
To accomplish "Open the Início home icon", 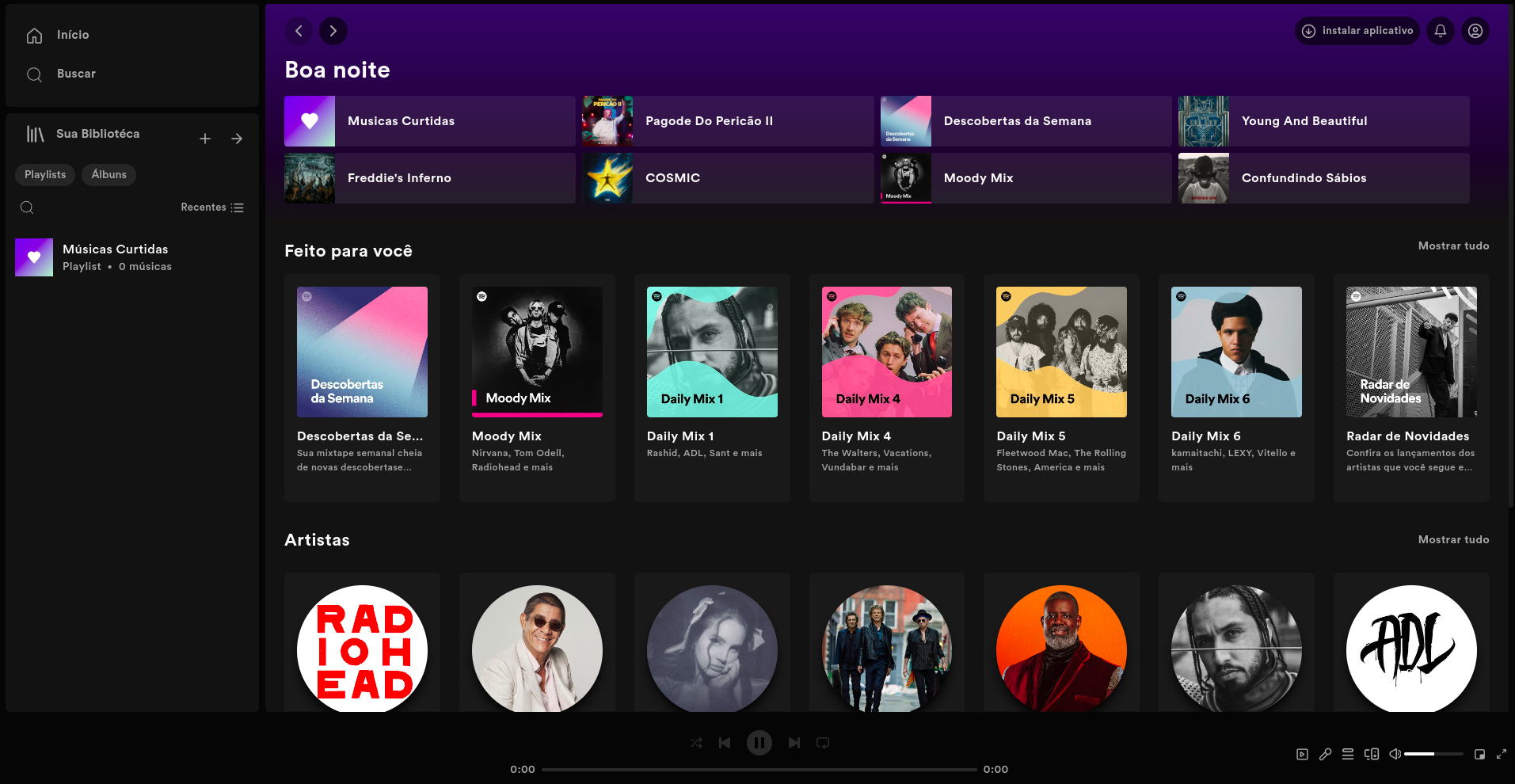I will pyautogui.click(x=34, y=36).
